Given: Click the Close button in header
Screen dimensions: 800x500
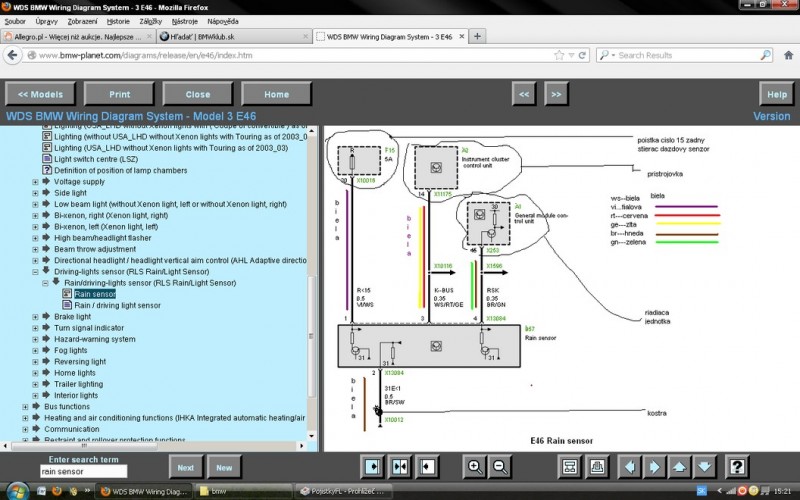Looking at the screenshot, I should coord(198,94).
